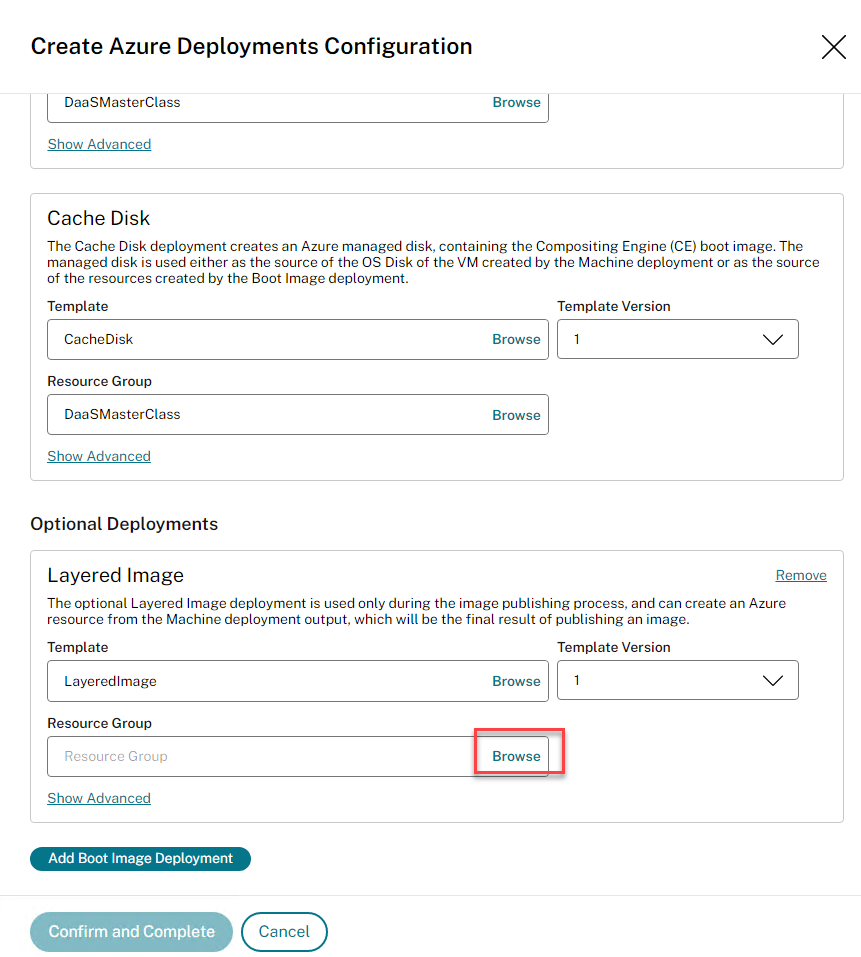This screenshot has width=861, height=957.
Task: Open Layered Image Template Version dropdown
Action: click(x=677, y=680)
